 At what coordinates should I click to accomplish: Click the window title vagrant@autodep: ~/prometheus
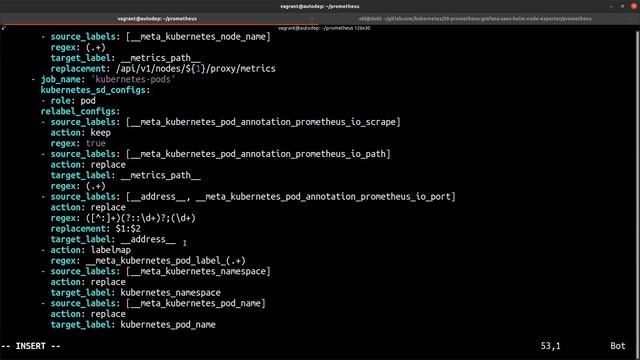pos(320,6)
